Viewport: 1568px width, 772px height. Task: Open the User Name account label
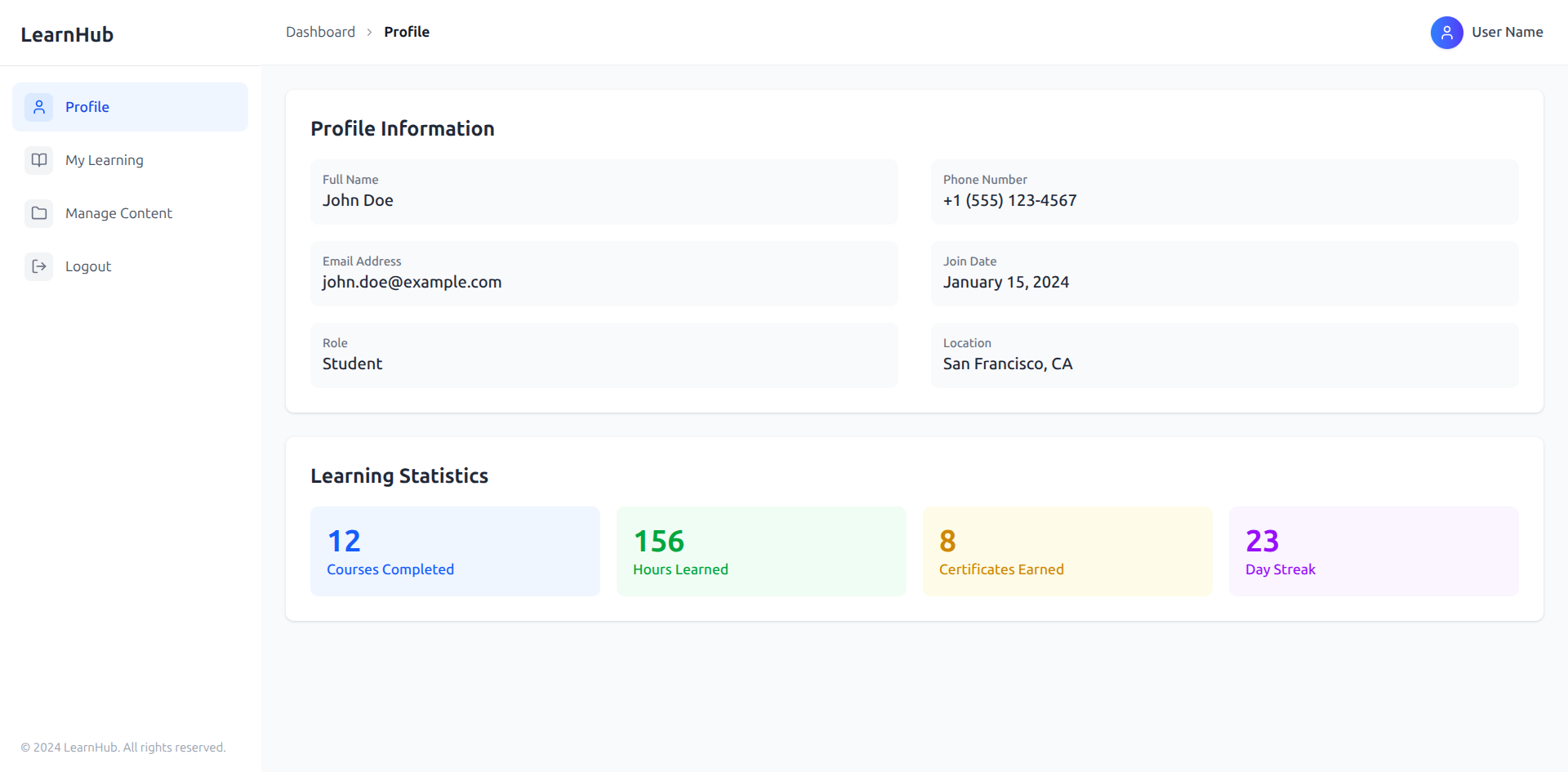coord(1507,32)
